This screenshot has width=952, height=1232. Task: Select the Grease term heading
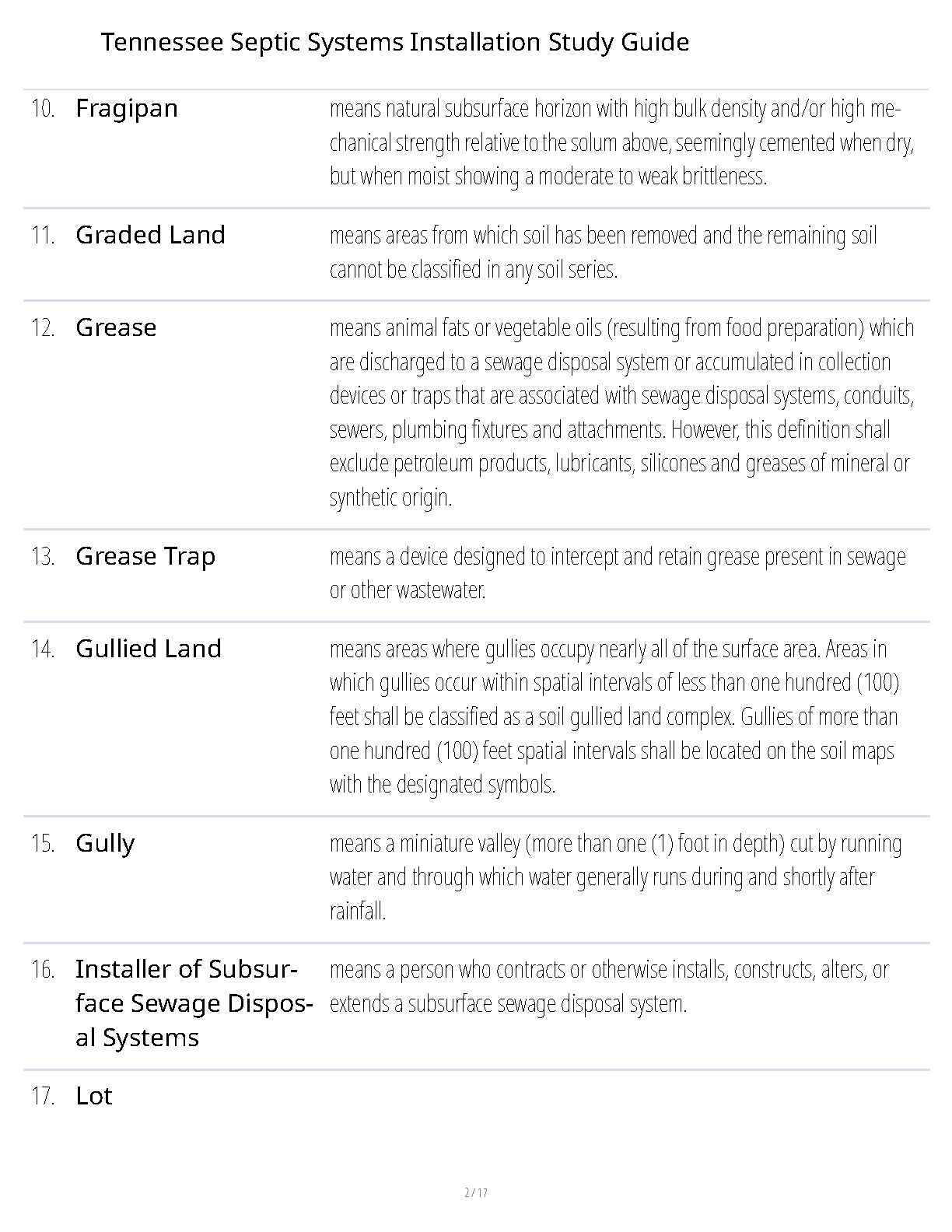pos(116,327)
